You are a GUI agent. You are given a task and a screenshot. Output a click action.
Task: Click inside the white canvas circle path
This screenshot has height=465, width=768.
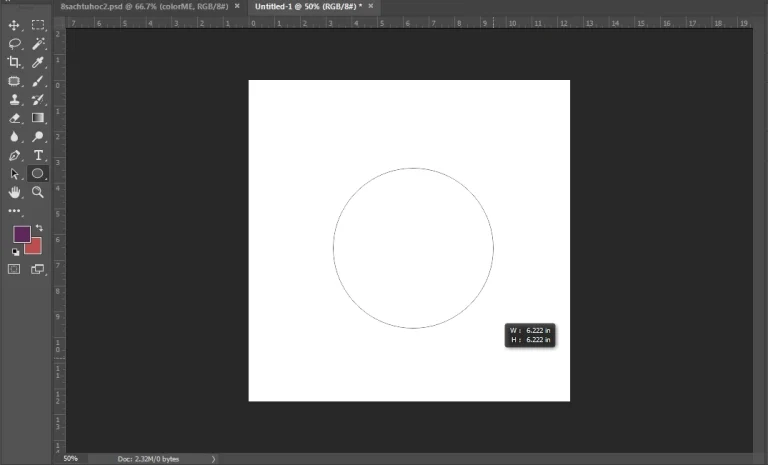click(413, 248)
